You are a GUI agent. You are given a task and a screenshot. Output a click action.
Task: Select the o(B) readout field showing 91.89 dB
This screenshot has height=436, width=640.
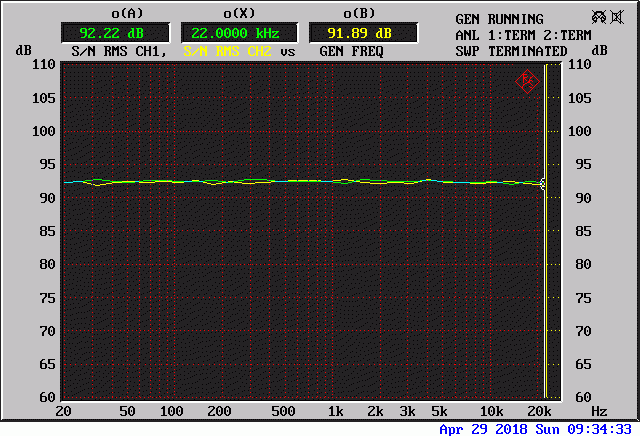click(363, 33)
